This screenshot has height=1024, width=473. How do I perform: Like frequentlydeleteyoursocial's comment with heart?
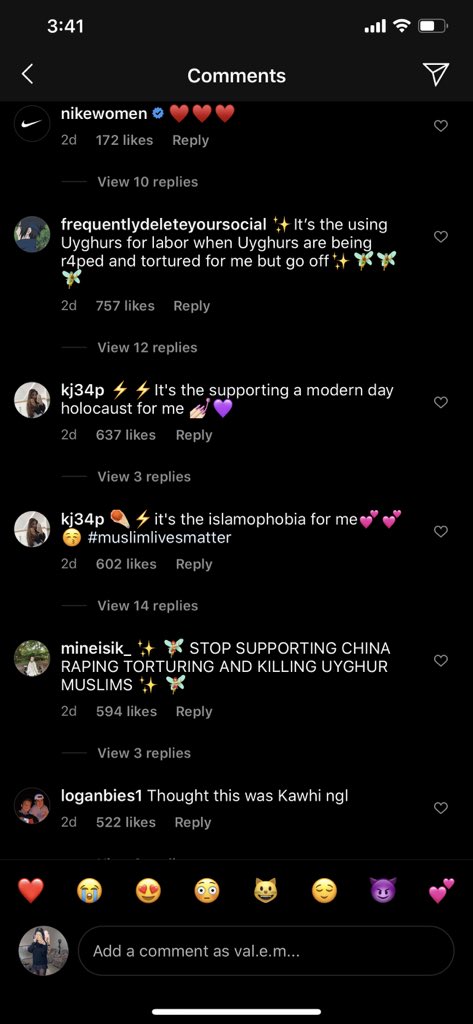tap(441, 237)
